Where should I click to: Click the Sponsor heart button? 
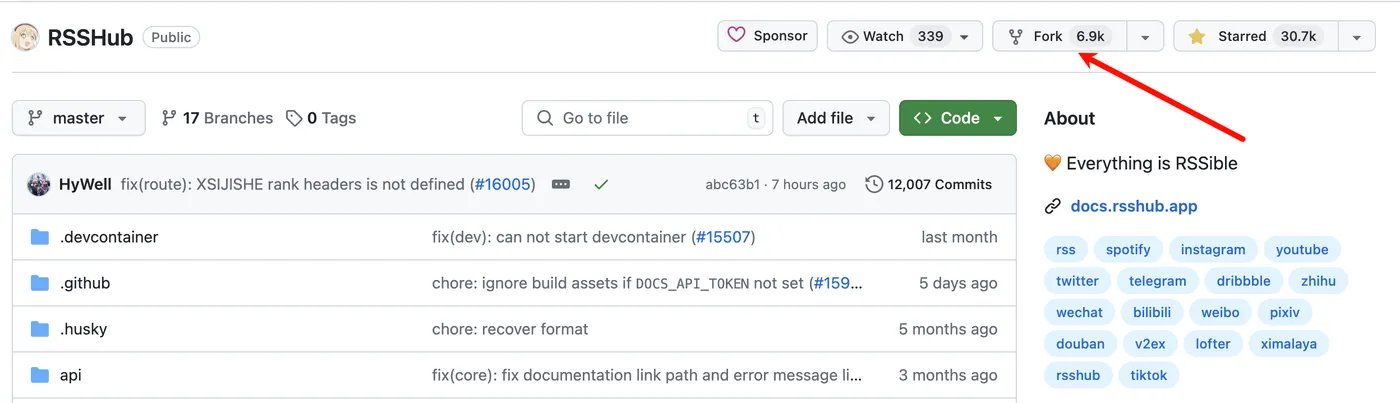(x=767, y=36)
